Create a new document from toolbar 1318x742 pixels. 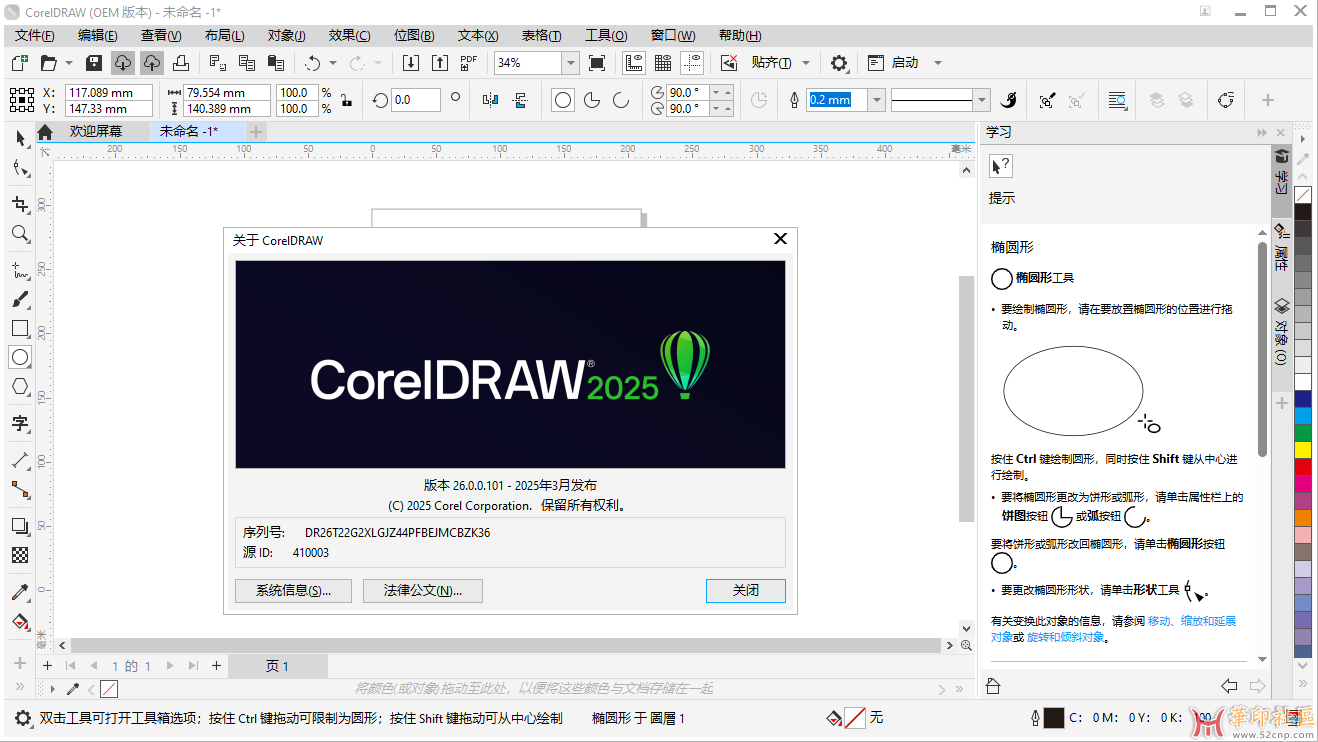tap(19, 63)
